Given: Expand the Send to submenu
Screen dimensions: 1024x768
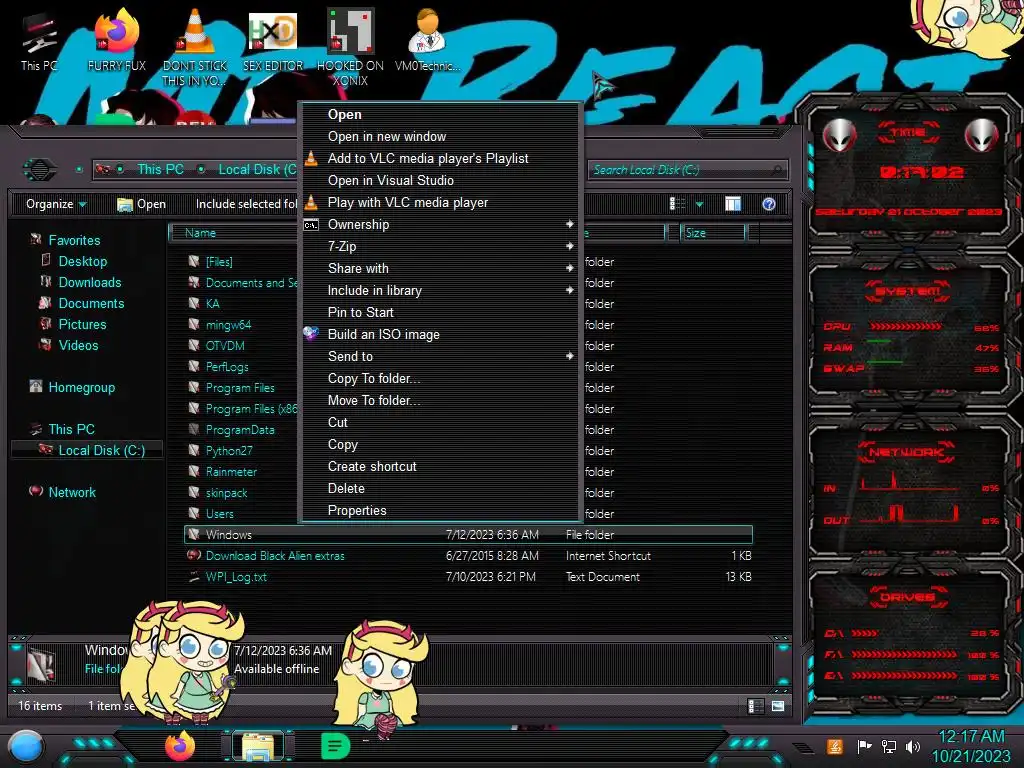Looking at the screenshot, I should point(439,357).
